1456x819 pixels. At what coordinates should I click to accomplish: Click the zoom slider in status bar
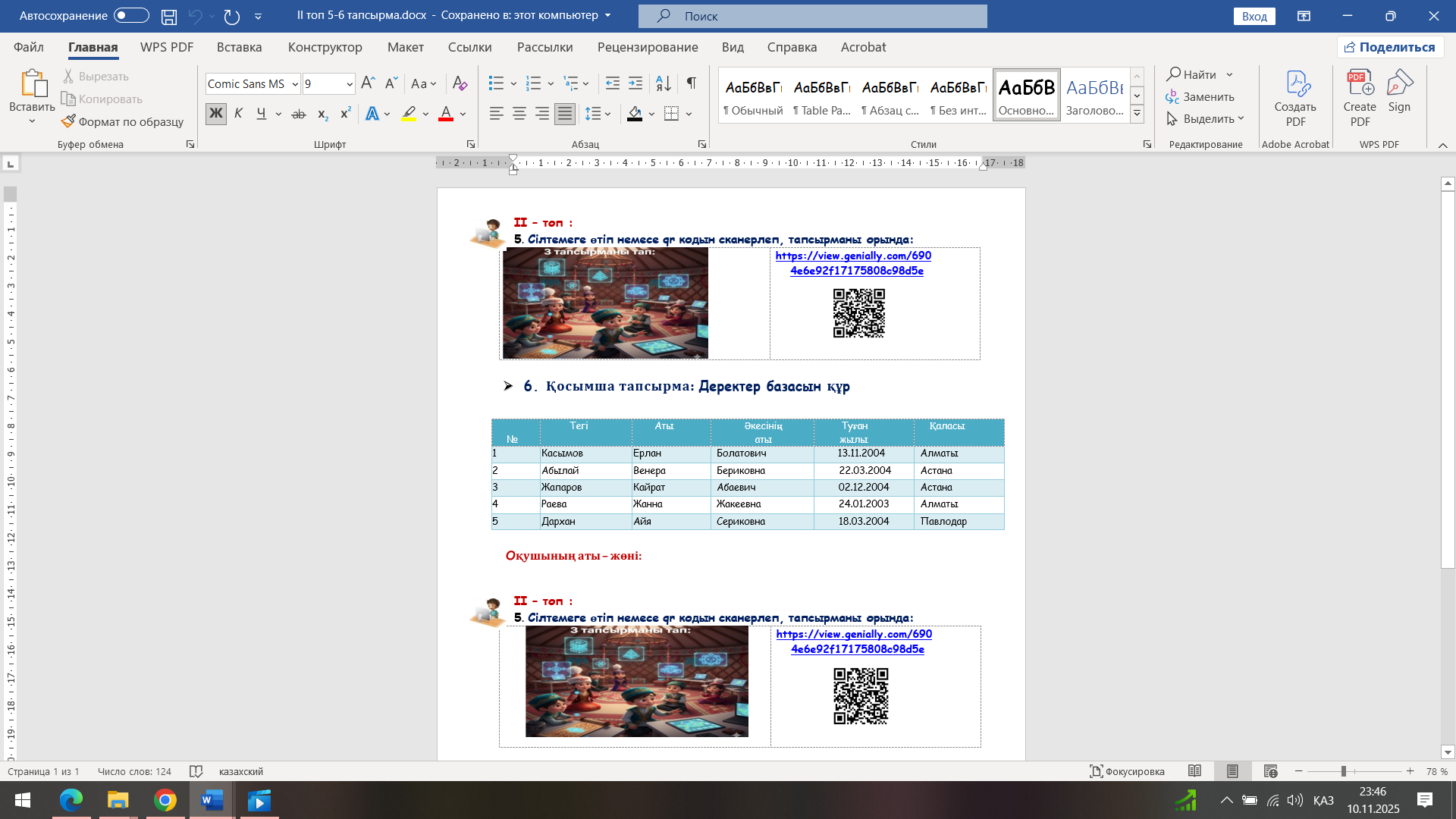1343,771
